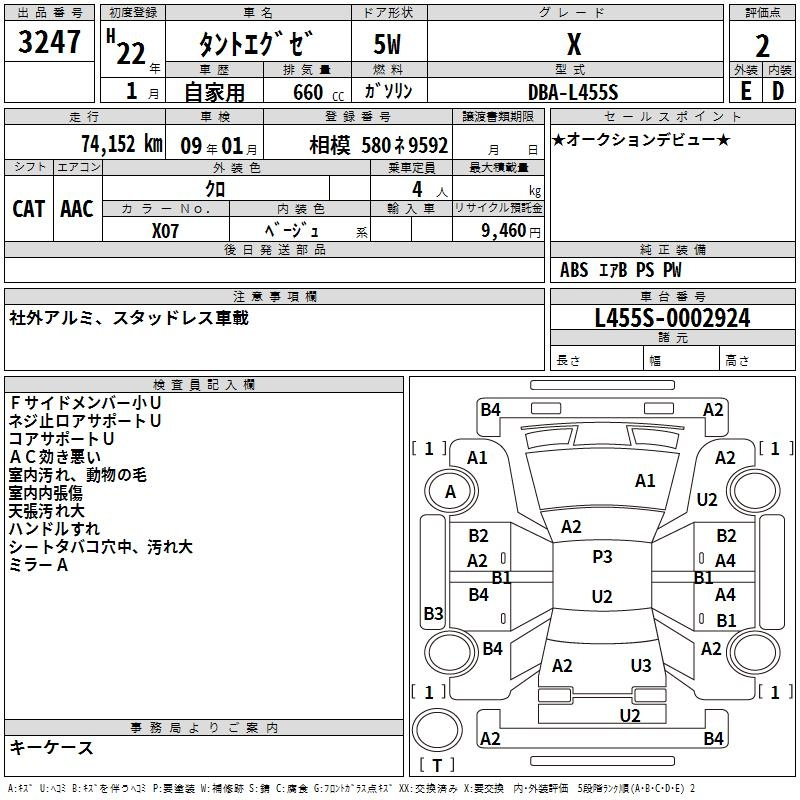Select the inspection date "09年01月"
800x800 pixels.
219,146
